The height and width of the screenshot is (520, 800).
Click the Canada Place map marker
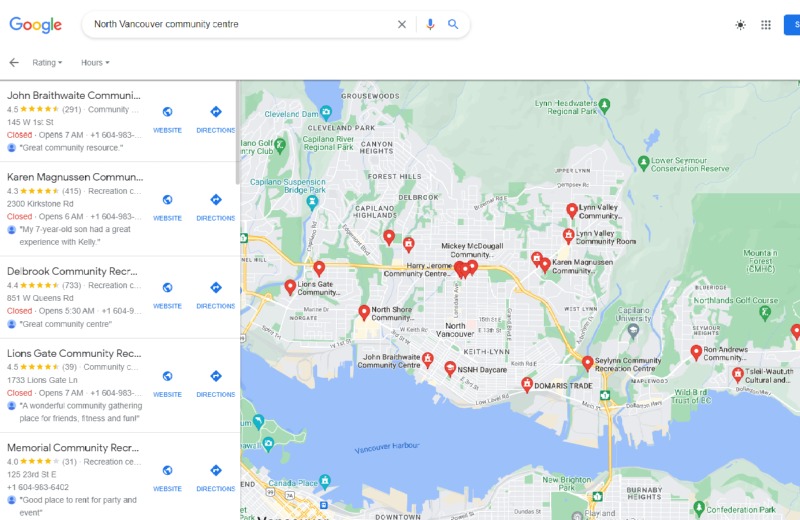(324, 480)
